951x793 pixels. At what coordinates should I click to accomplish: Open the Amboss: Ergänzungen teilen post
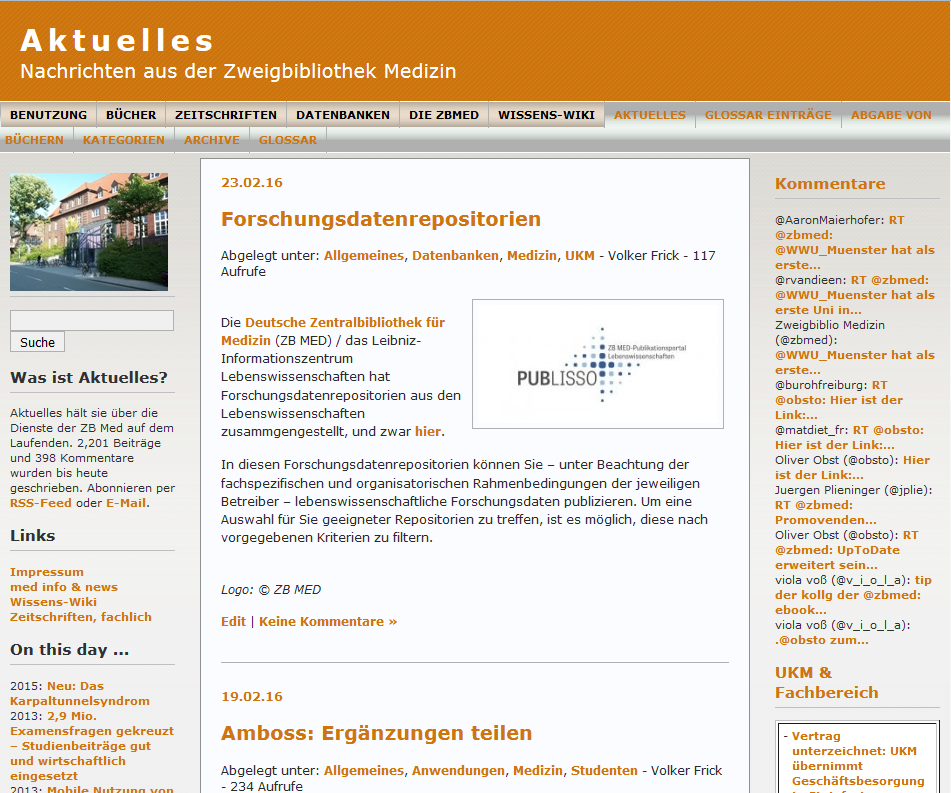coord(376,733)
